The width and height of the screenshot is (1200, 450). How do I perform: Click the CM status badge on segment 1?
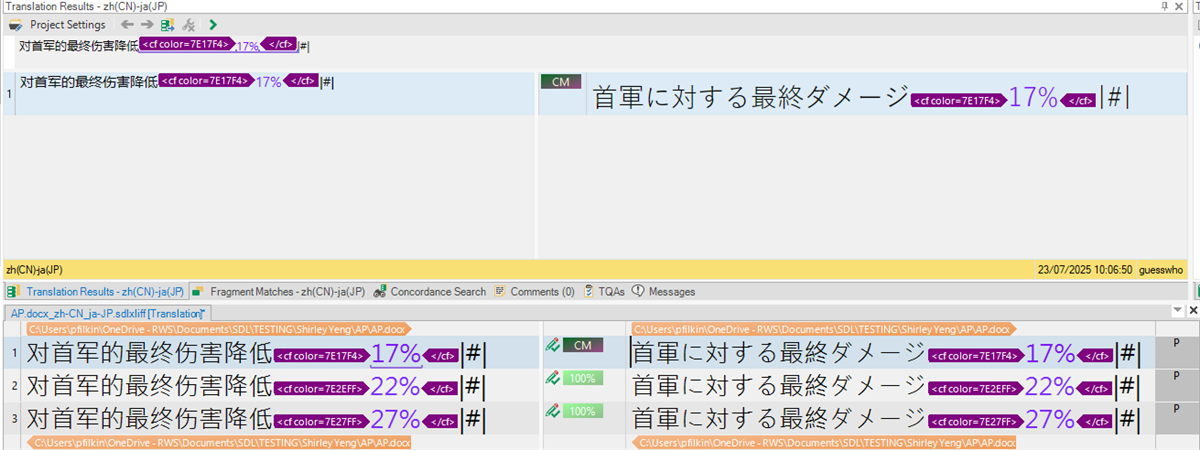(x=583, y=345)
